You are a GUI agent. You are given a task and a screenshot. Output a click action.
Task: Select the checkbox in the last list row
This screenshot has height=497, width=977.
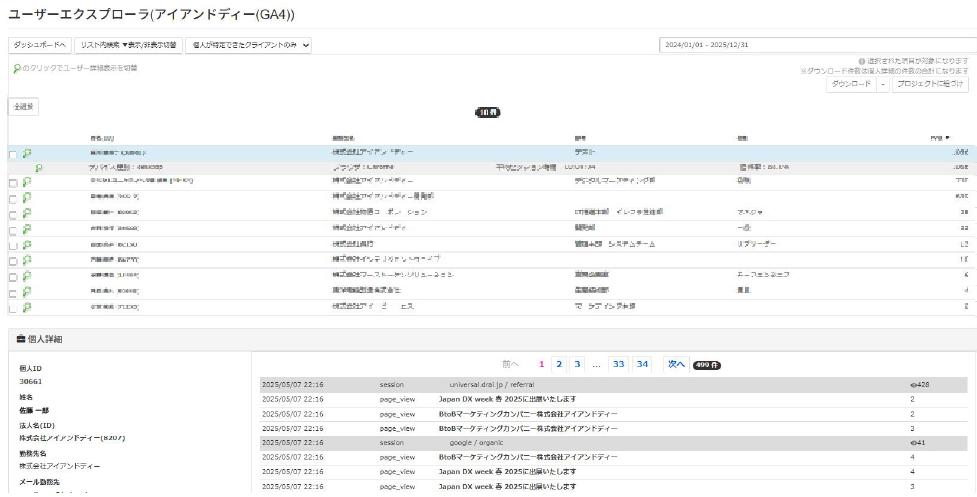(x=13, y=308)
